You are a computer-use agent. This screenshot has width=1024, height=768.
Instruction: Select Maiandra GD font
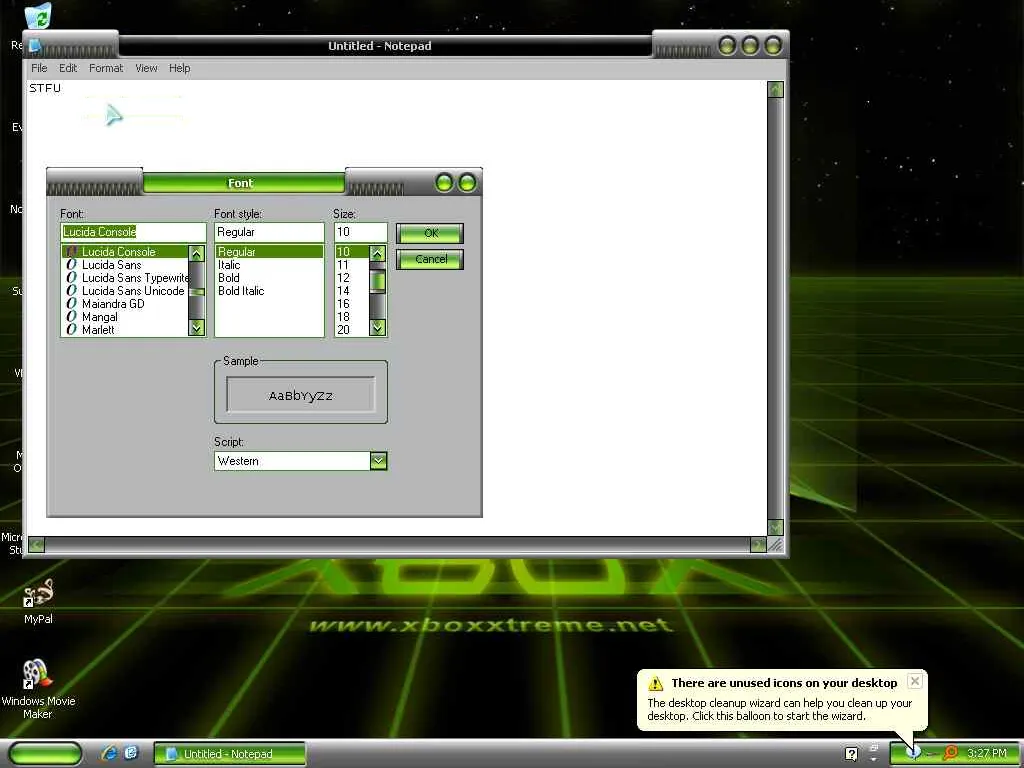(x=125, y=304)
